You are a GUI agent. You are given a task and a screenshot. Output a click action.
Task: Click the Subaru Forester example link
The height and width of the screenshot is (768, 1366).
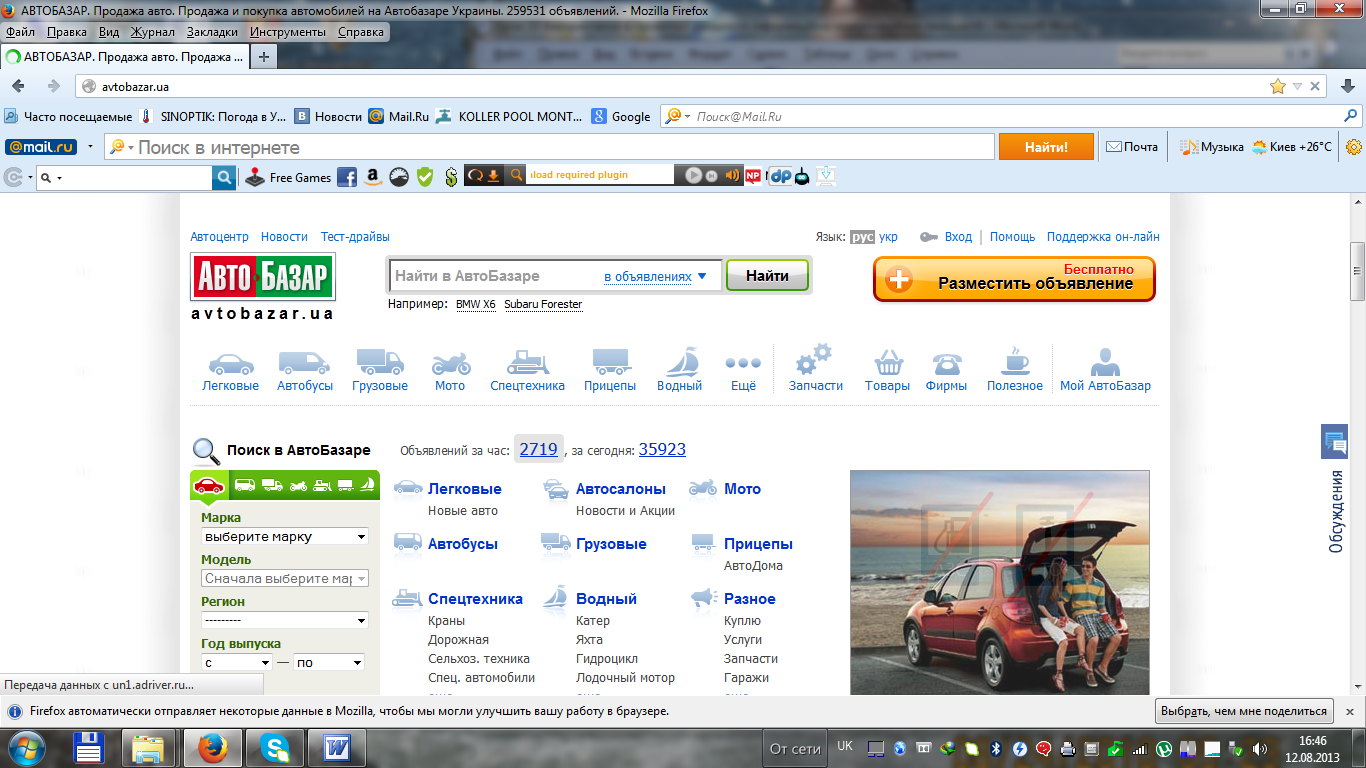tap(543, 304)
